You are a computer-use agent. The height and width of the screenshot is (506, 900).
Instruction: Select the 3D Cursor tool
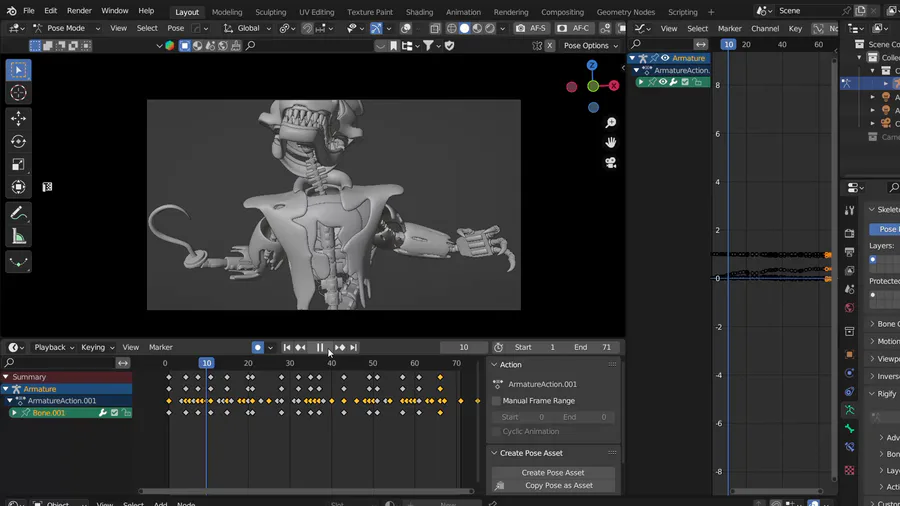click(x=18, y=93)
